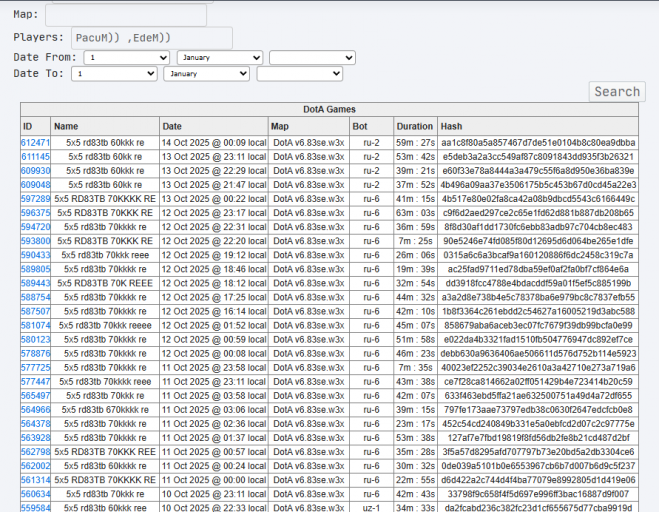Select date cell 12 Oct 2025 @ 19:12 local
Viewport: 659px width, 512px height.
click(214, 255)
